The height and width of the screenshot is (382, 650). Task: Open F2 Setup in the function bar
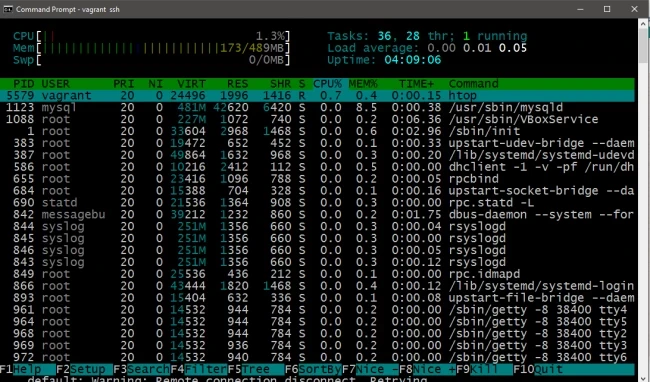(x=84, y=369)
